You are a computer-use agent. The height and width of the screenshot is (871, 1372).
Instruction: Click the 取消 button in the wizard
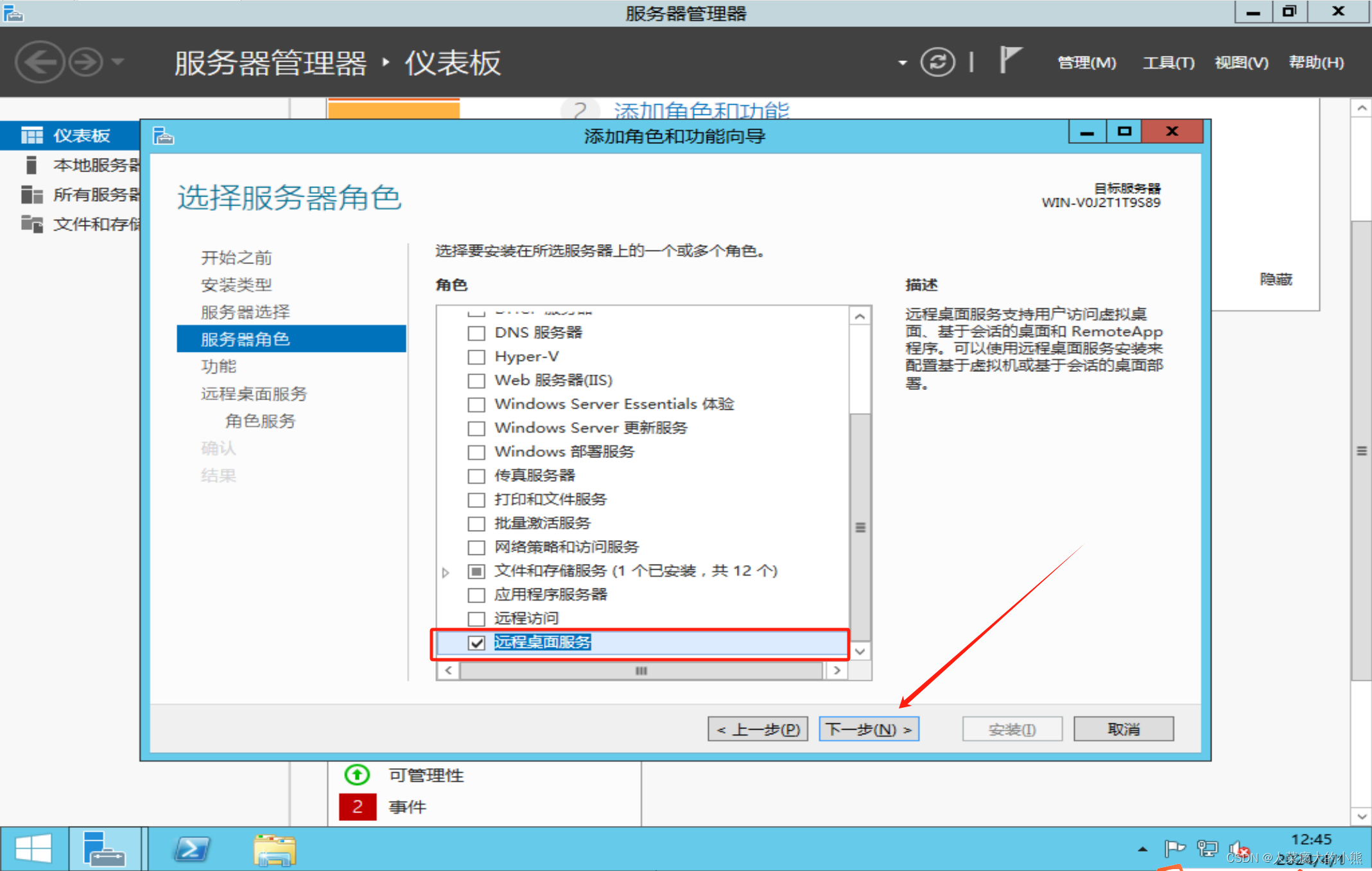click(1124, 729)
